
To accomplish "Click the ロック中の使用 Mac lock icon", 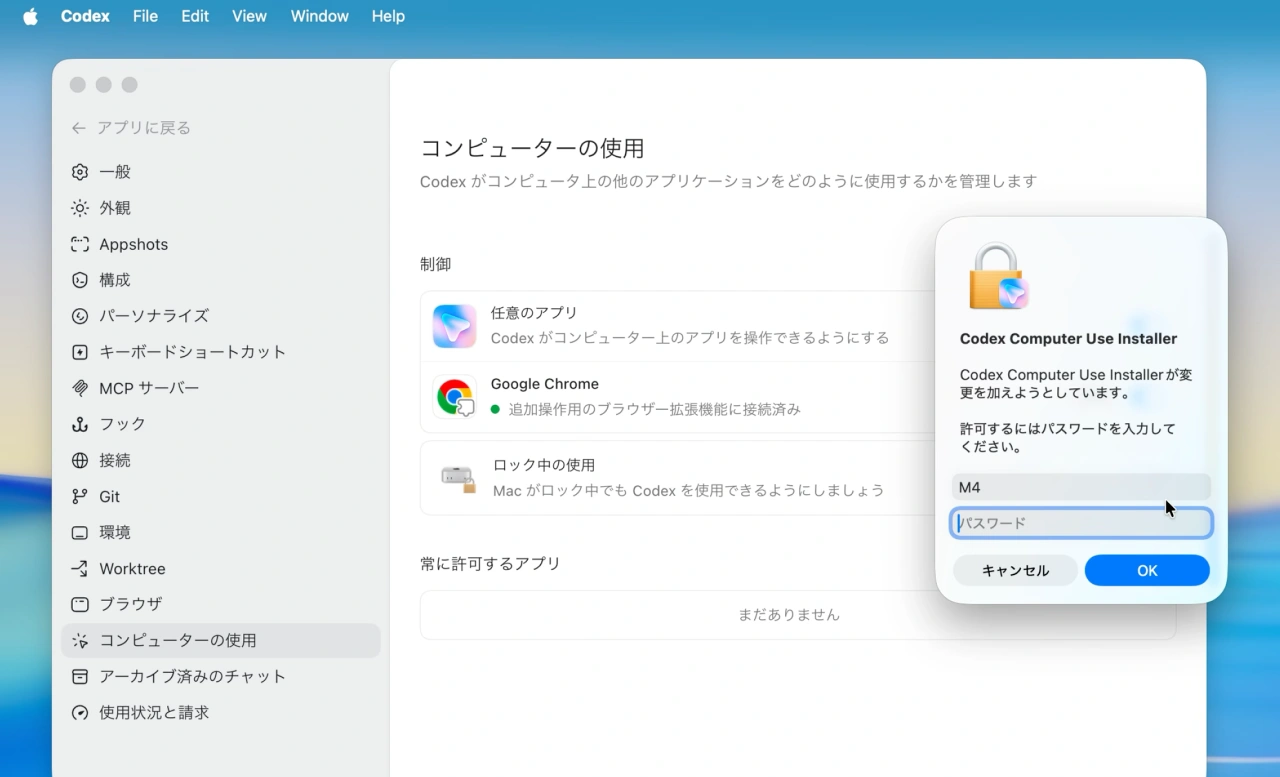I will [x=458, y=478].
